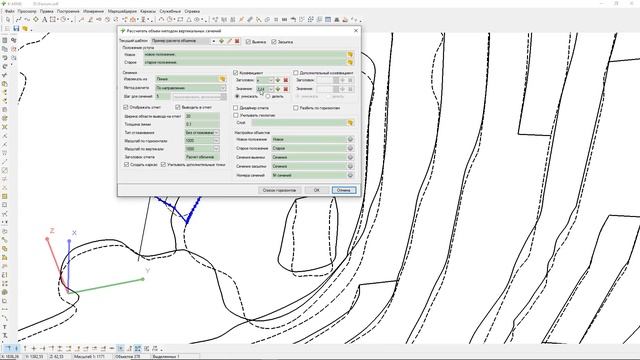The width and height of the screenshot is (640, 360).
Task: Enable Учитывать геологию checkbox
Action: [236, 116]
